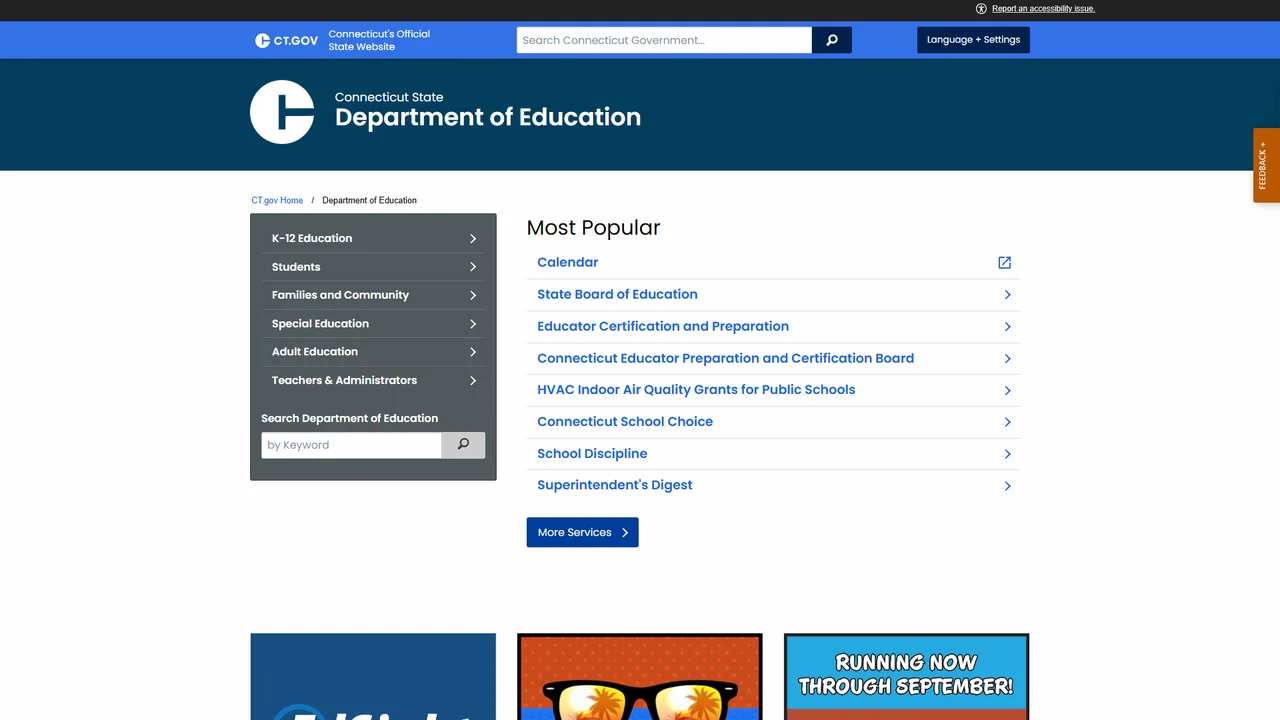Open Superintendent's Digest link
The image size is (1280, 720).
point(615,485)
